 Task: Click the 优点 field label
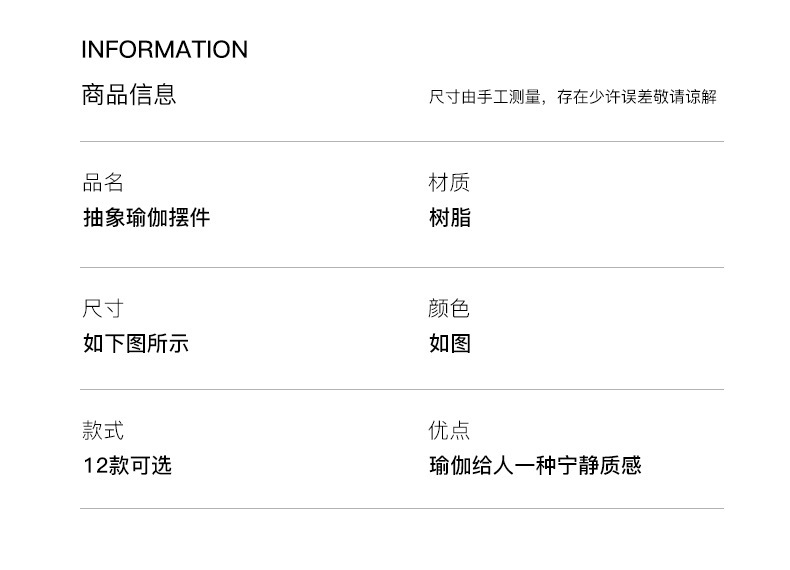pyautogui.click(x=449, y=431)
